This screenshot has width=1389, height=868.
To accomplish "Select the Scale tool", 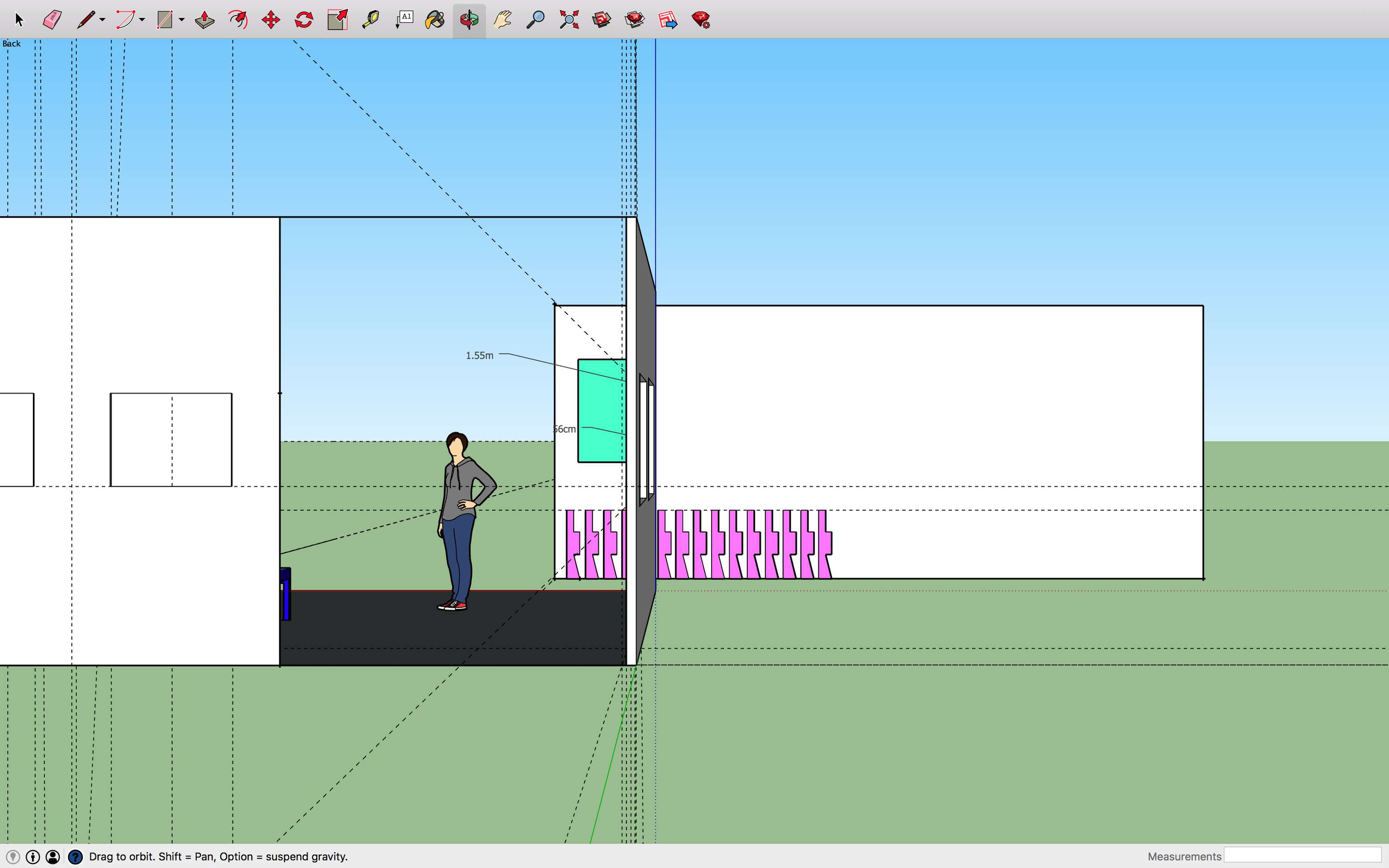I will pyautogui.click(x=338, y=19).
